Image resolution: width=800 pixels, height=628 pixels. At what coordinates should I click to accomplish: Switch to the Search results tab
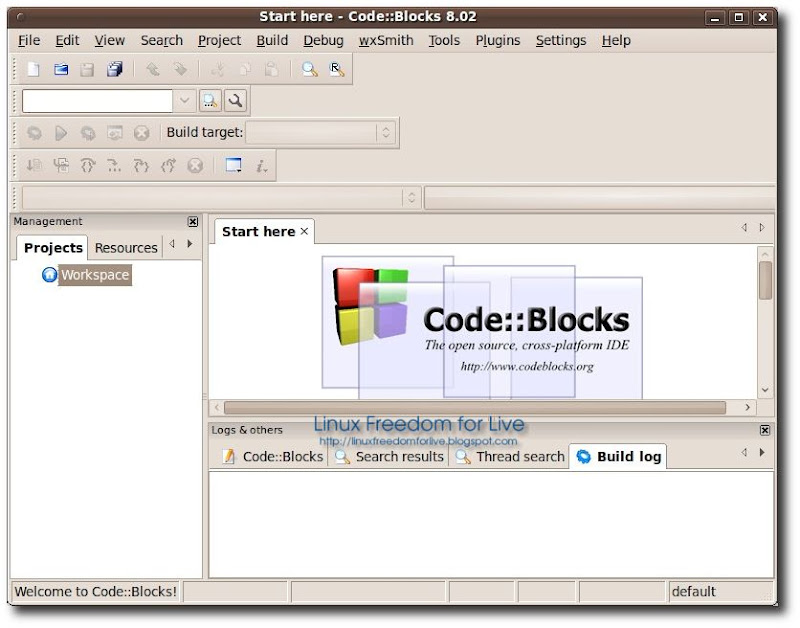tap(389, 457)
